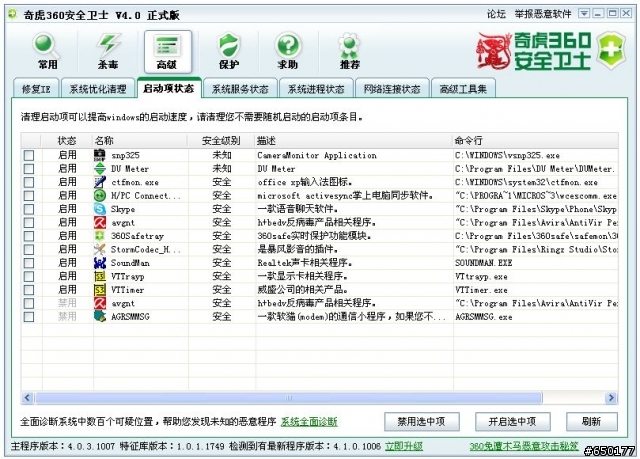Open the title bar dropdown arrow menu
This screenshot has height=459, width=640.
tap(584, 14)
